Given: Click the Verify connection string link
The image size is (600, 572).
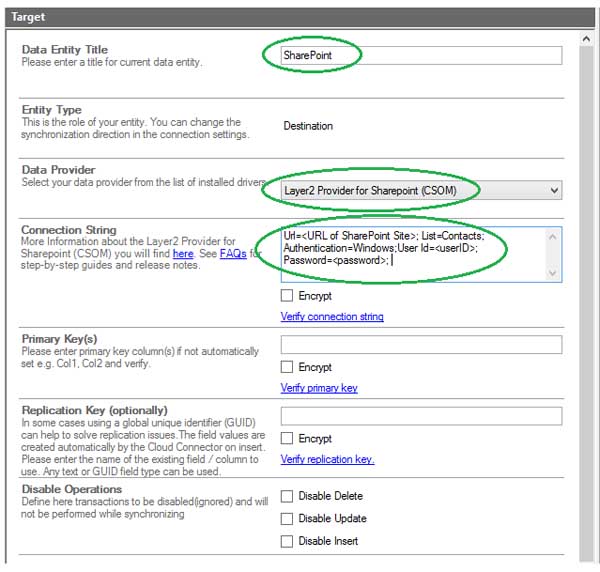Looking at the screenshot, I should [x=332, y=317].
